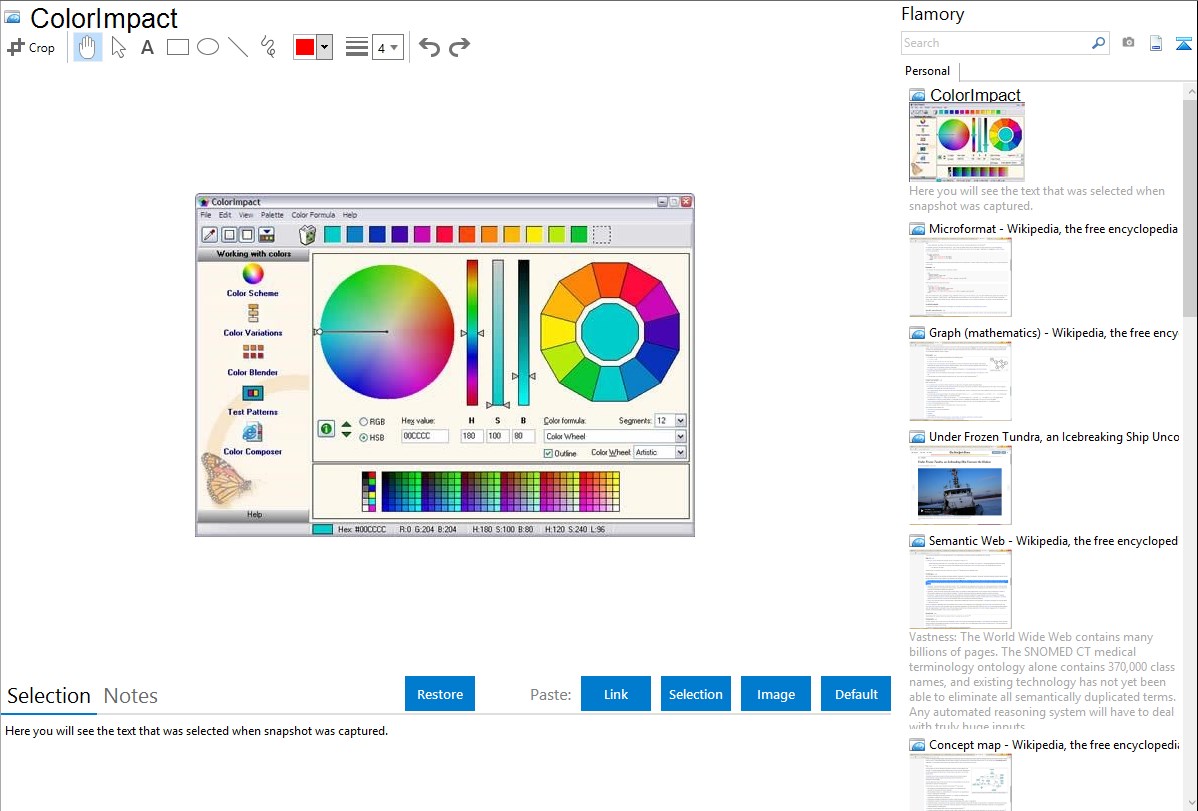The height and width of the screenshot is (811, 1198).
Task: Click the red drawing color swatch
Action: pos(305,47)
